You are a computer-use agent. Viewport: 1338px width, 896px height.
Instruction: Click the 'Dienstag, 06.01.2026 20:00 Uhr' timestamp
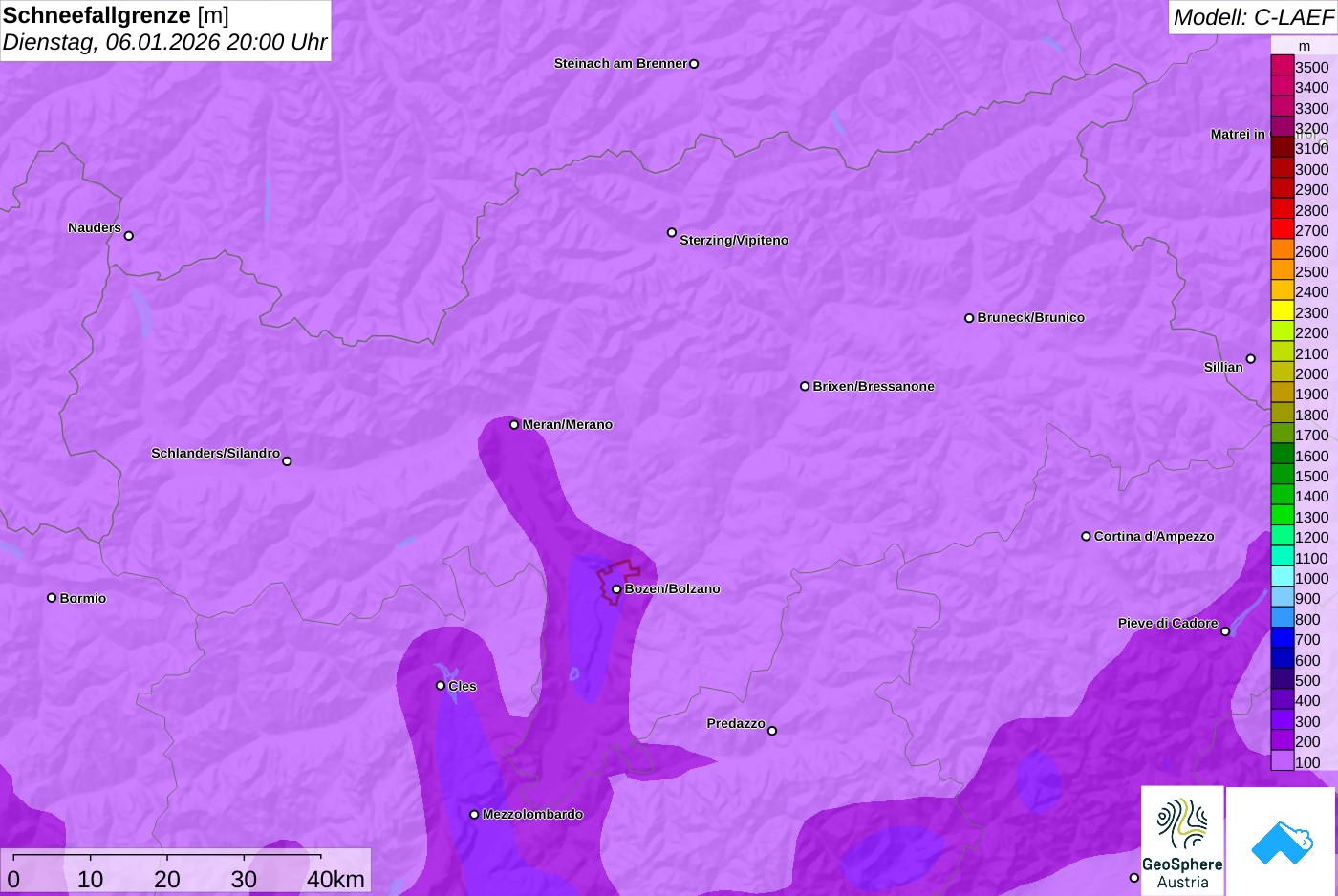click(x=164, y=42)
